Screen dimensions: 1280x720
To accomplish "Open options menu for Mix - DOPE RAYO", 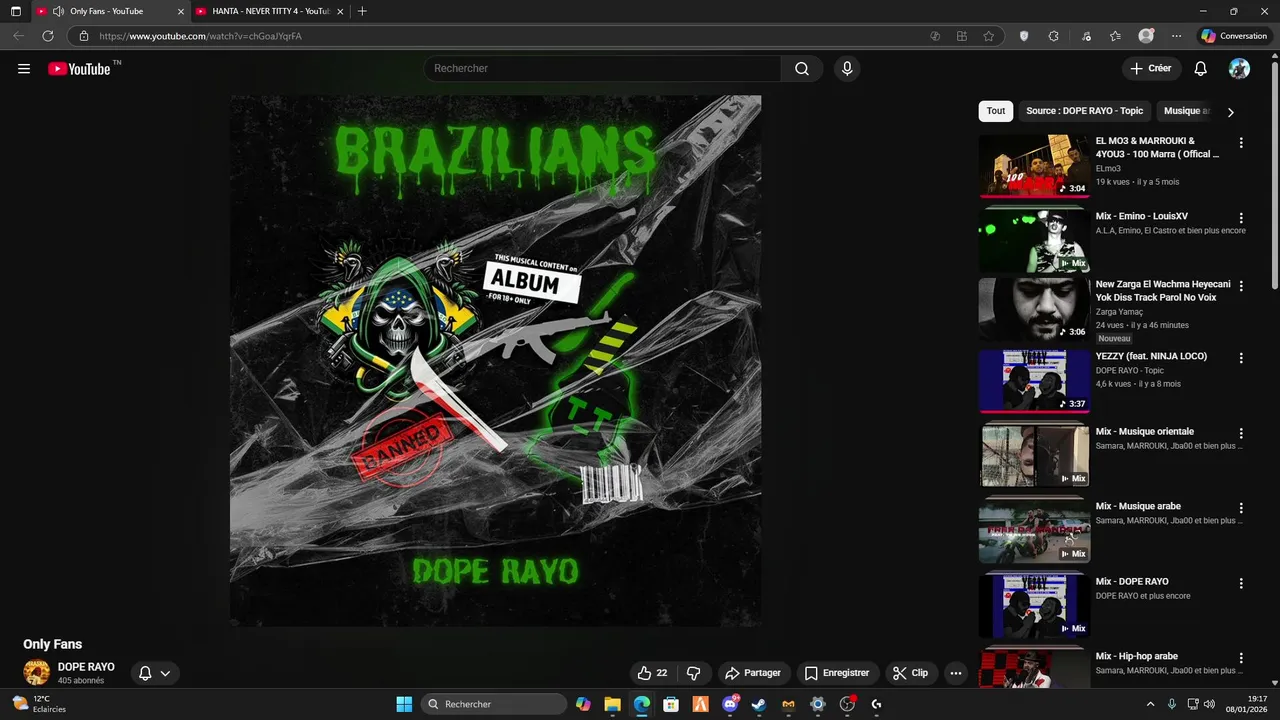I will pyautogui.click(x=1241, y=583).
